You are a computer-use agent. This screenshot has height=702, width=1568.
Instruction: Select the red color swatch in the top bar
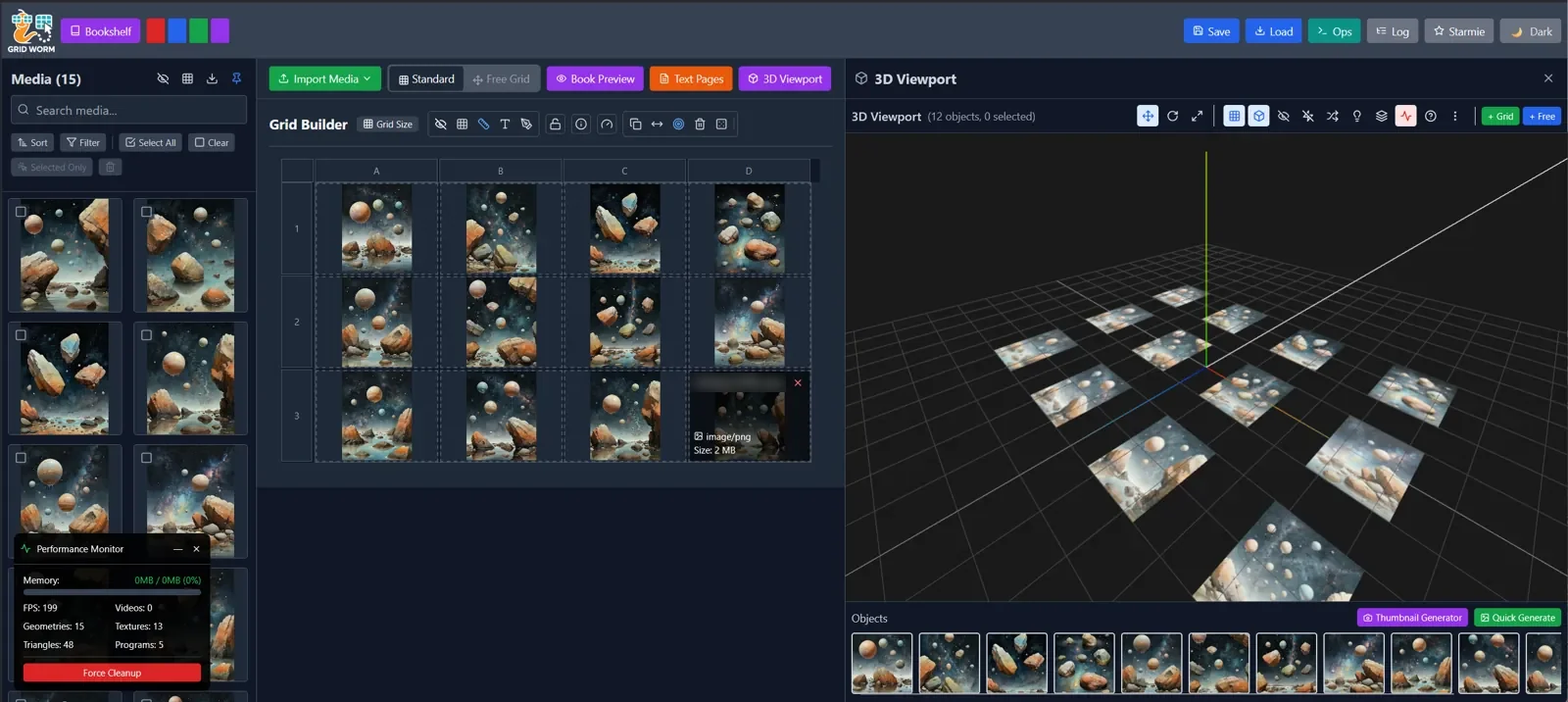click(x=156, y=31)
